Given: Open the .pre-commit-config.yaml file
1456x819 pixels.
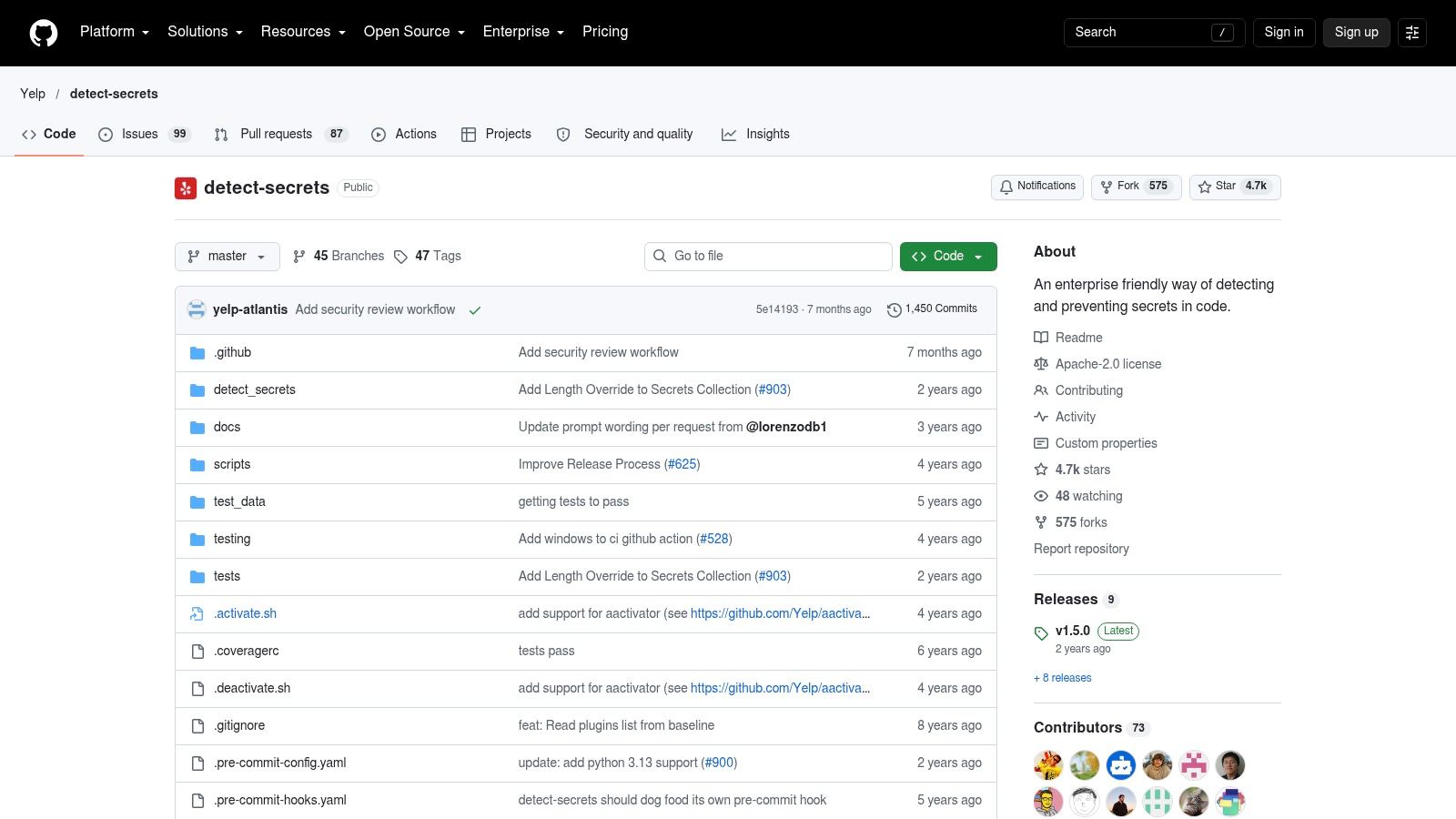Looking at the screenshot, I should (x=280, y=763).
